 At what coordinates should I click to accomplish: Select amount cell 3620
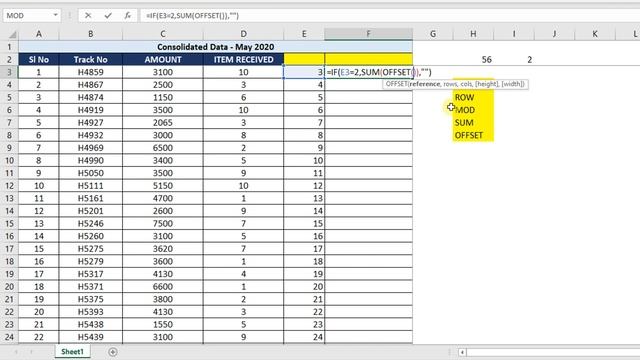tap(162, 249)
